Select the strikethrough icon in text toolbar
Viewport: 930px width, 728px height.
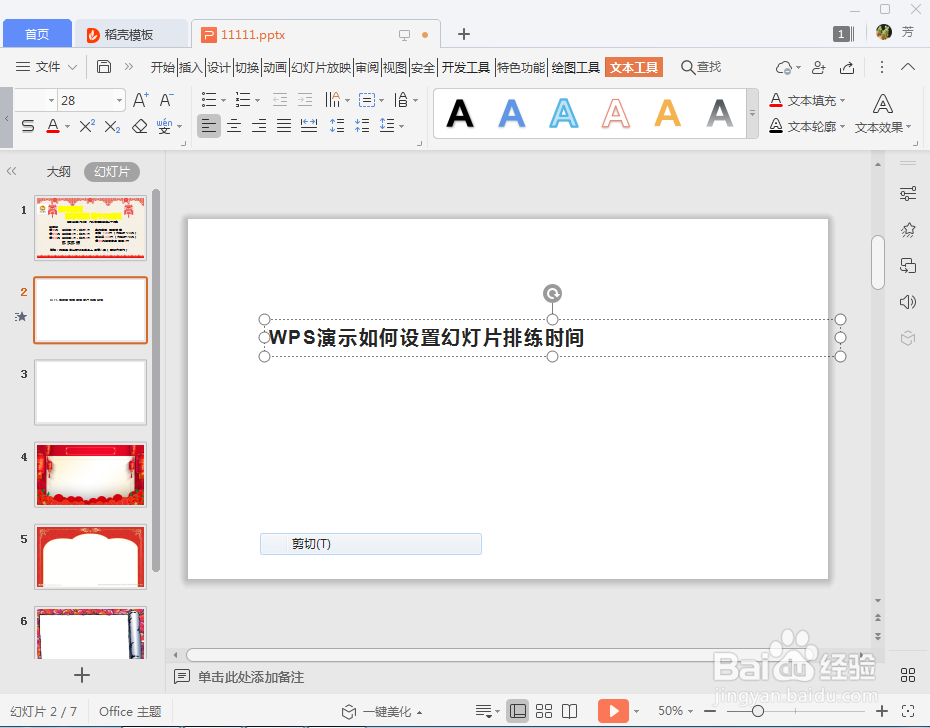point(28,125)
